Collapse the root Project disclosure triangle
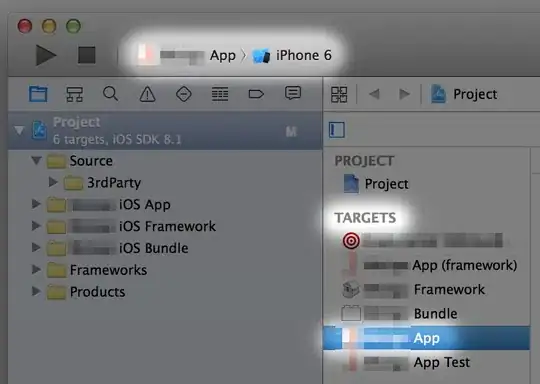The height and width of the screenshot is (384, 540). (x=19, y=130)
